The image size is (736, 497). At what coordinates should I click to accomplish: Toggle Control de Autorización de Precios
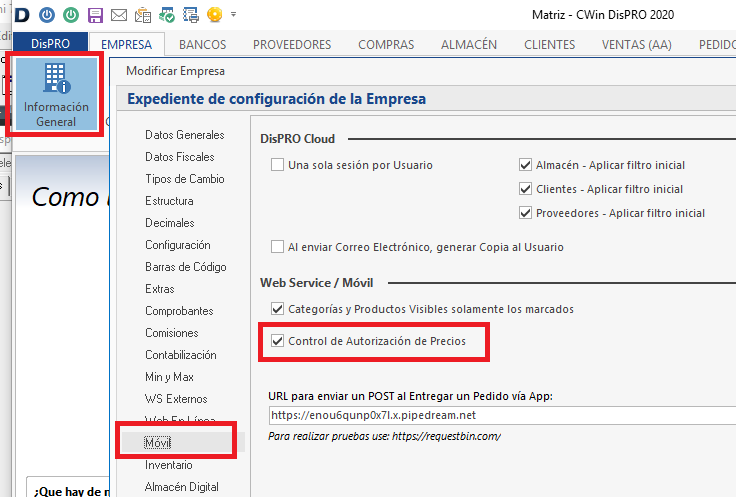click(277, 341)
